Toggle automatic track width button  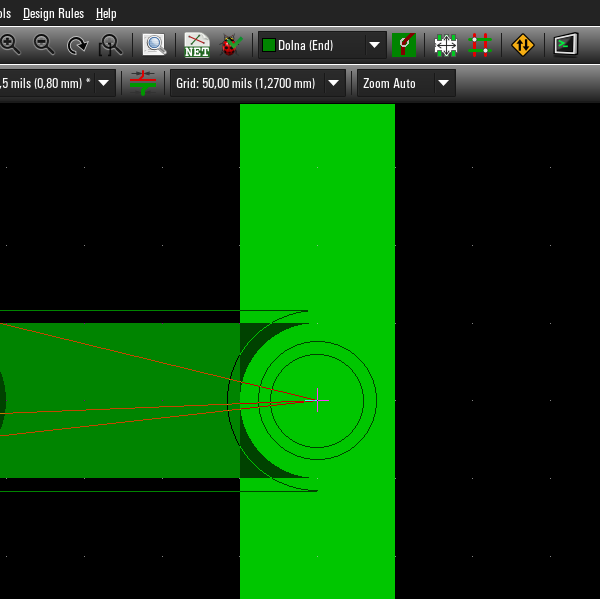tap(143, 83)
